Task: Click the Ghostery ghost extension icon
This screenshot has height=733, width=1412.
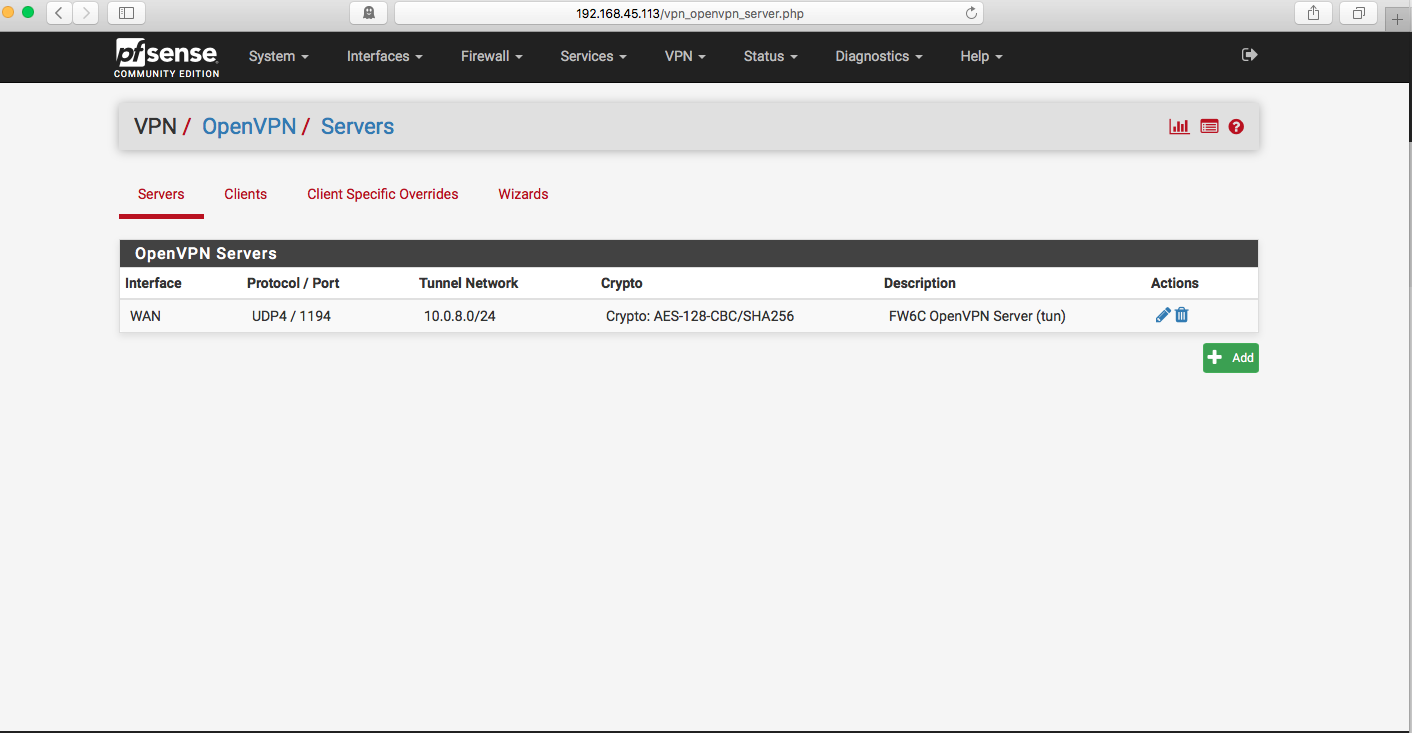Action: pyautogui.click(x=368, y=13)
